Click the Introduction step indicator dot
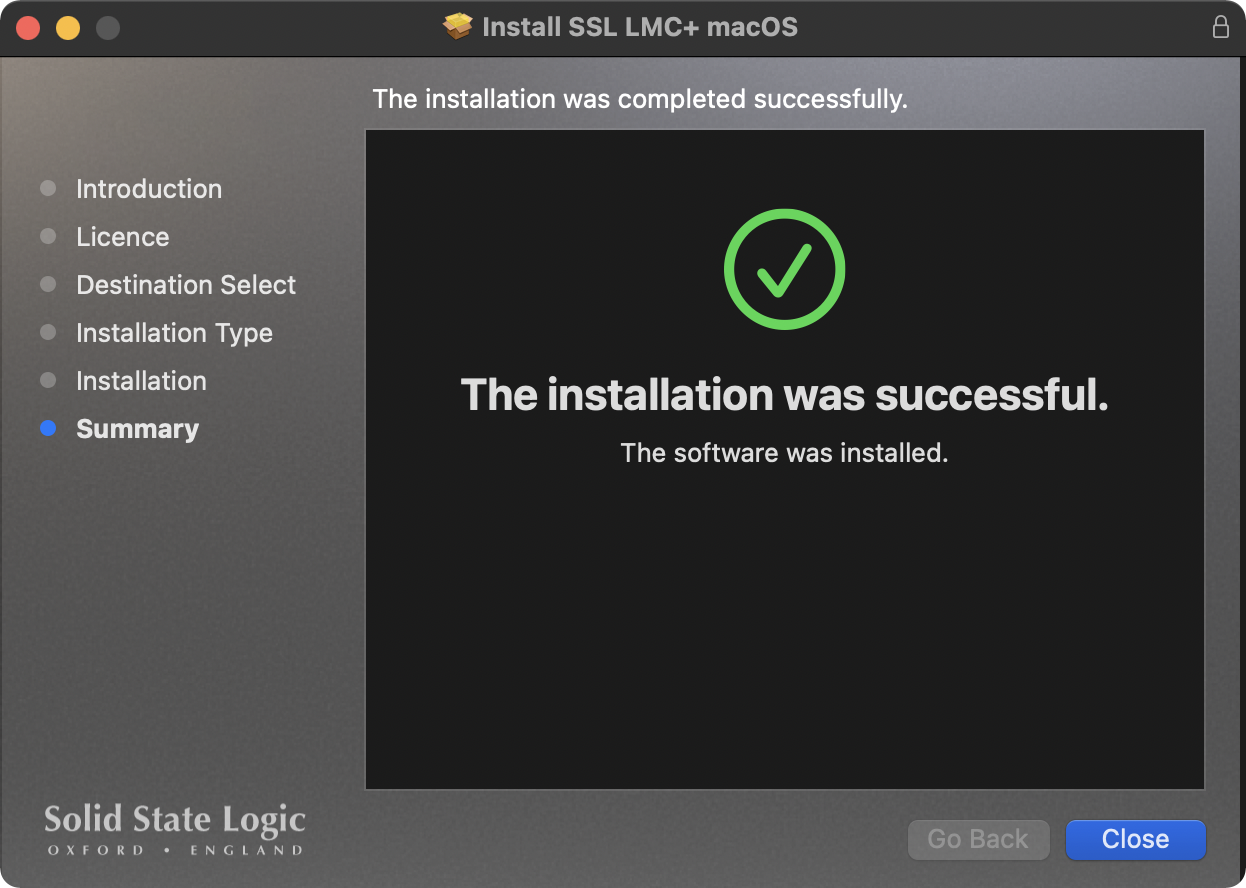 point(47,188)
